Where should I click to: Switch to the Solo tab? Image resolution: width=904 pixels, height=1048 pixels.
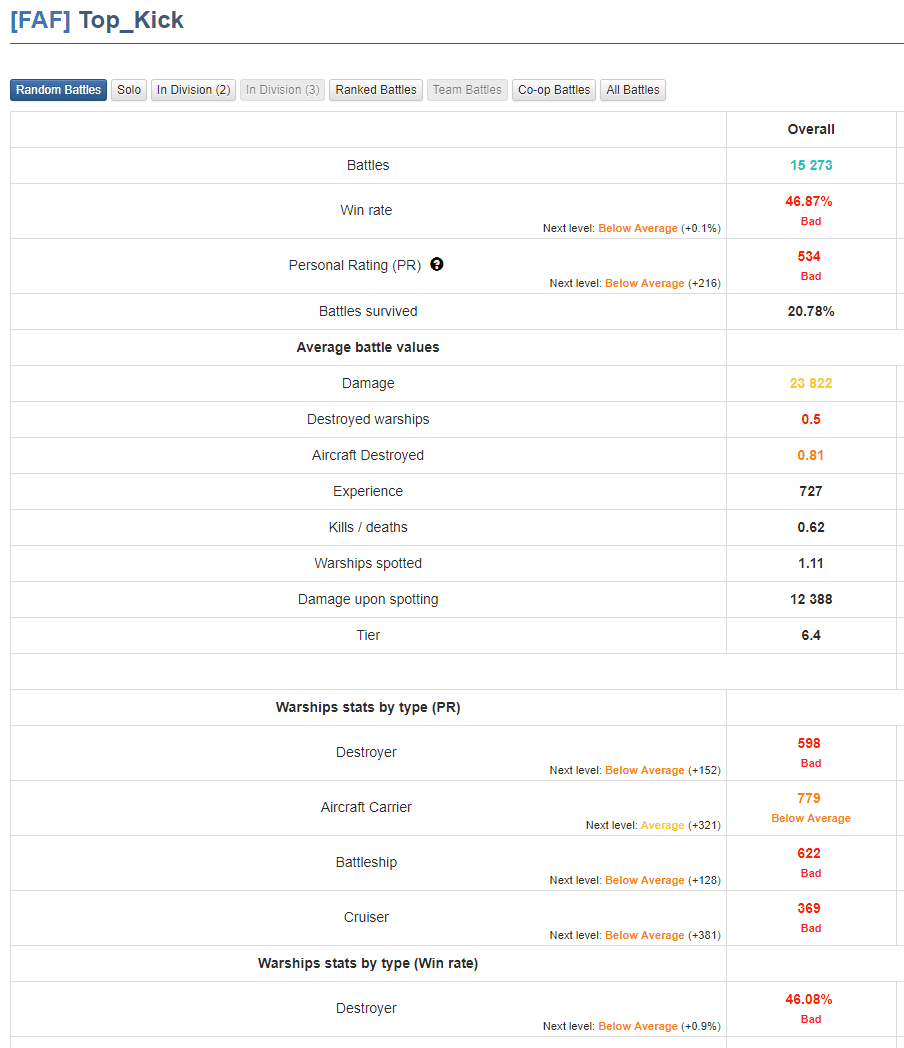click(x=129, y=90)
